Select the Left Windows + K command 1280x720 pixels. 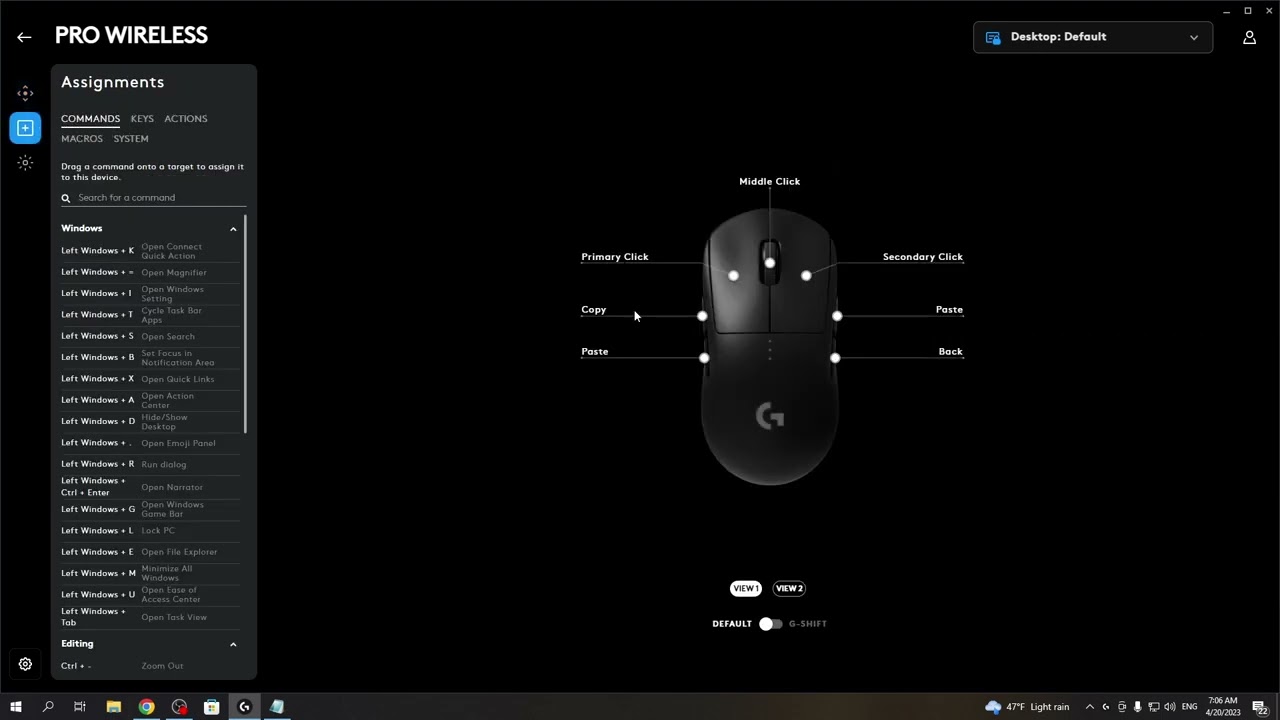150,251
